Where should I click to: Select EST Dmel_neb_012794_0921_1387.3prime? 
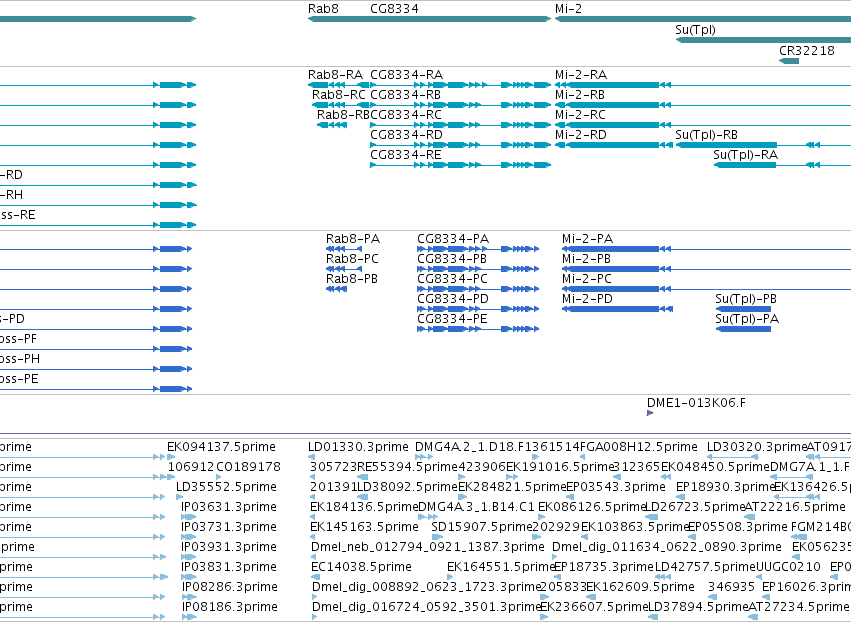[428, 547]
